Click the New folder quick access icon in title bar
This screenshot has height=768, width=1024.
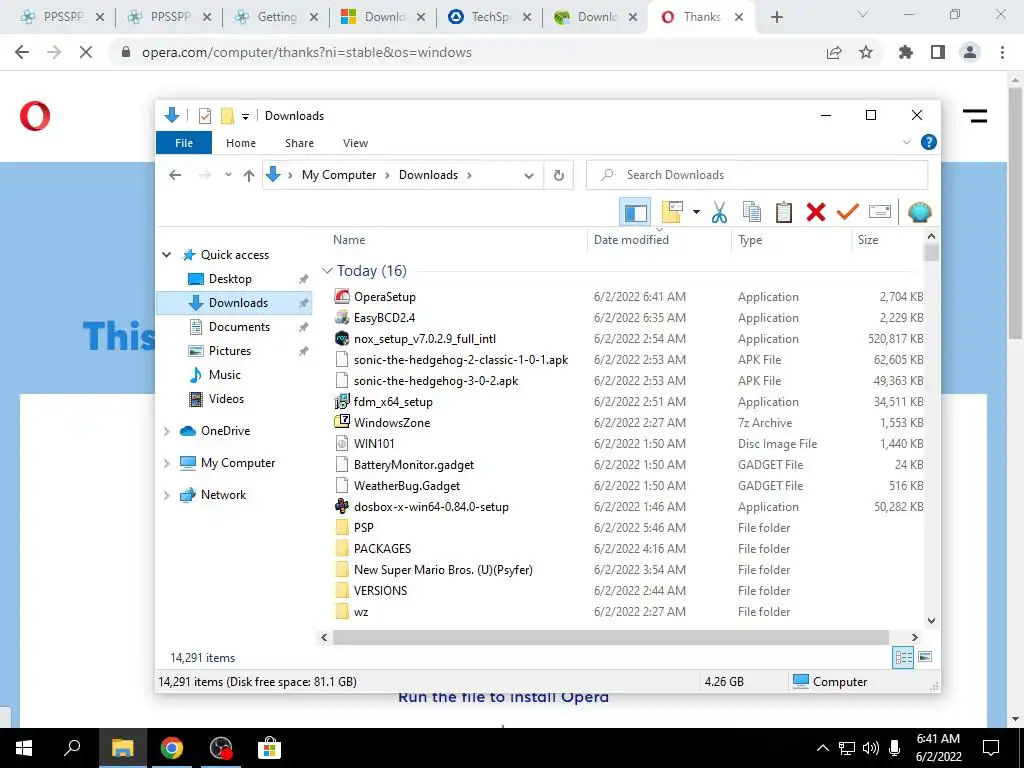227,116
